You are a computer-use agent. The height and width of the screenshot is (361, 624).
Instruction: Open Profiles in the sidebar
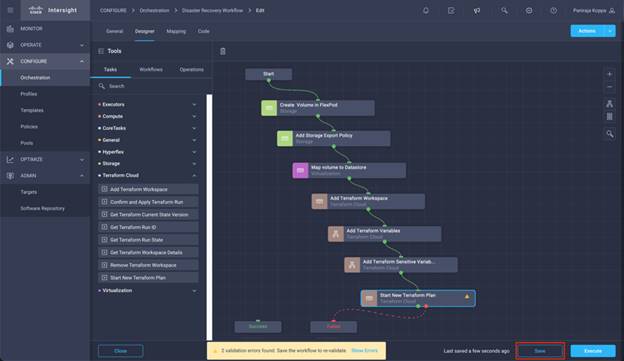[29, 94]
